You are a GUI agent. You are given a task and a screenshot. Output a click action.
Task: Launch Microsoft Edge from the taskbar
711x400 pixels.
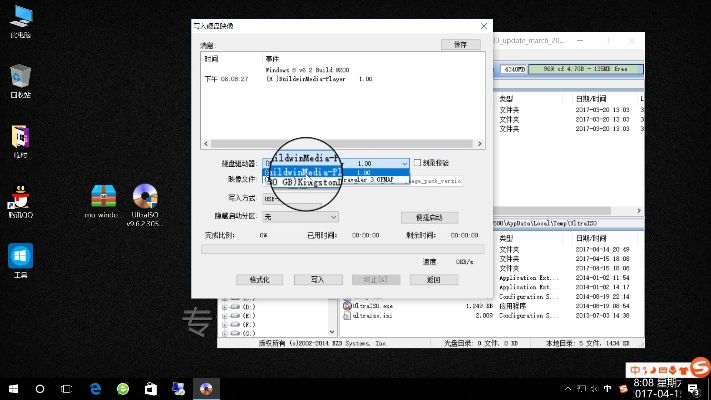96,389
